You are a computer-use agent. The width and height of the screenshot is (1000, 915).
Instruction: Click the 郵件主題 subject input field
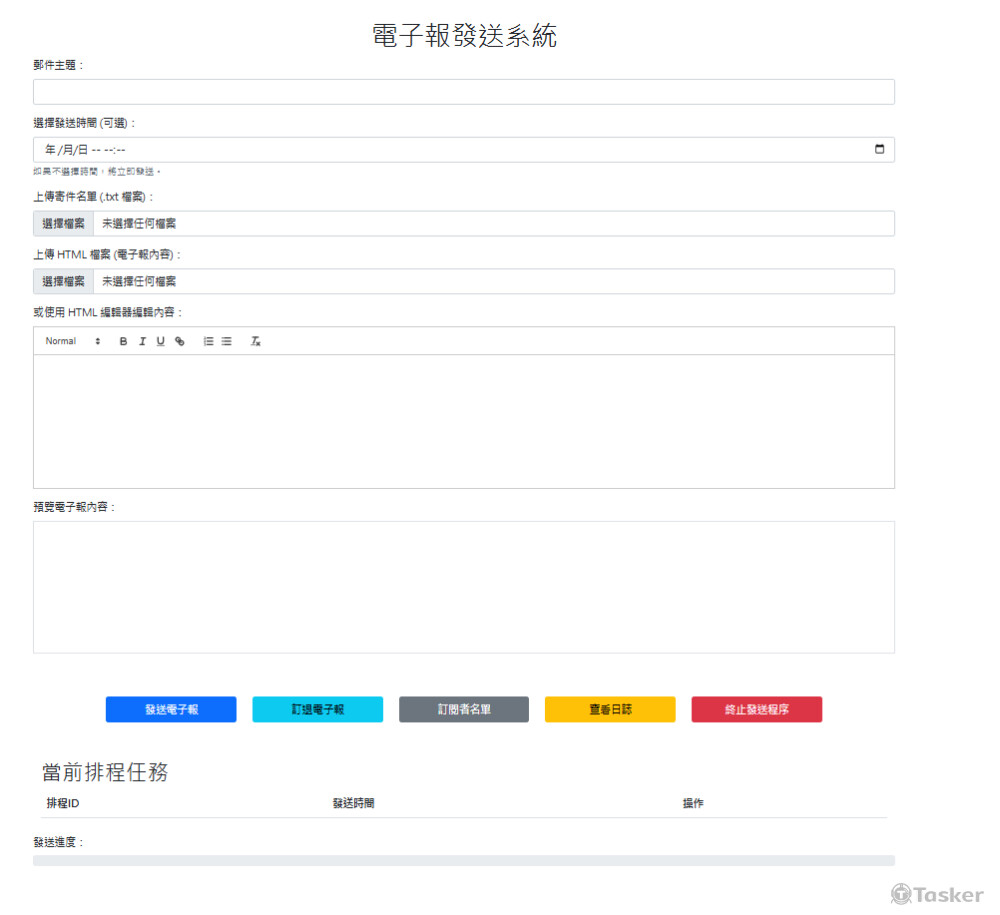463,91
